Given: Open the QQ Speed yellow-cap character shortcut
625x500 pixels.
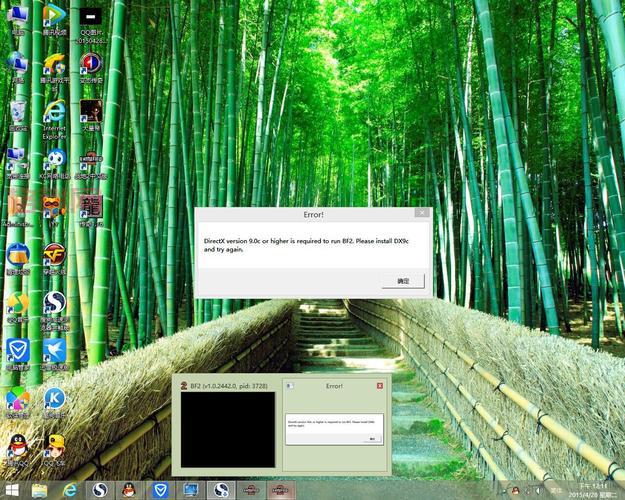Looking at the screenshot, I should [x=55, y=451].
